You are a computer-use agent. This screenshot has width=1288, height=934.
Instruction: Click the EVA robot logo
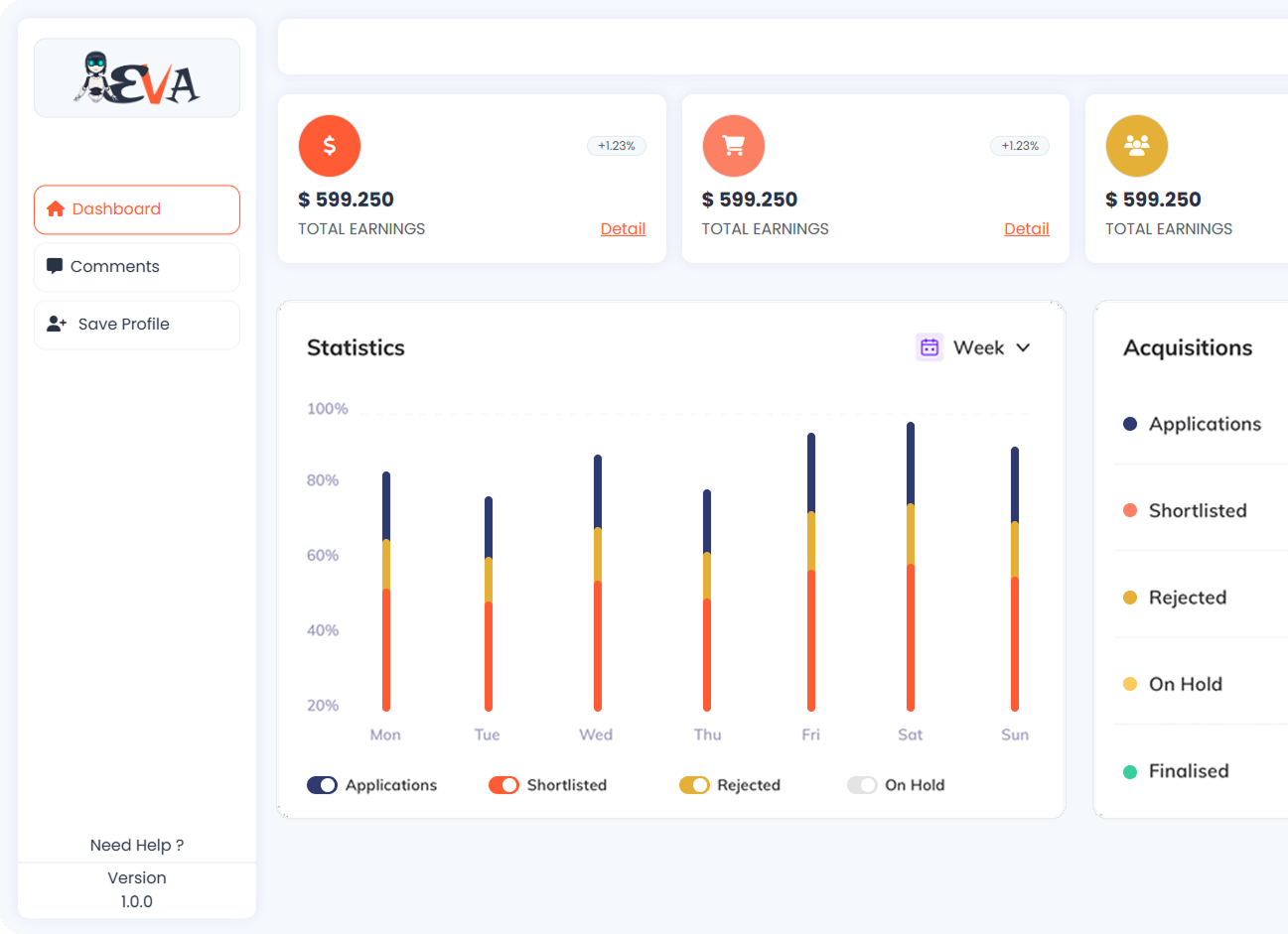pos(137,78)
